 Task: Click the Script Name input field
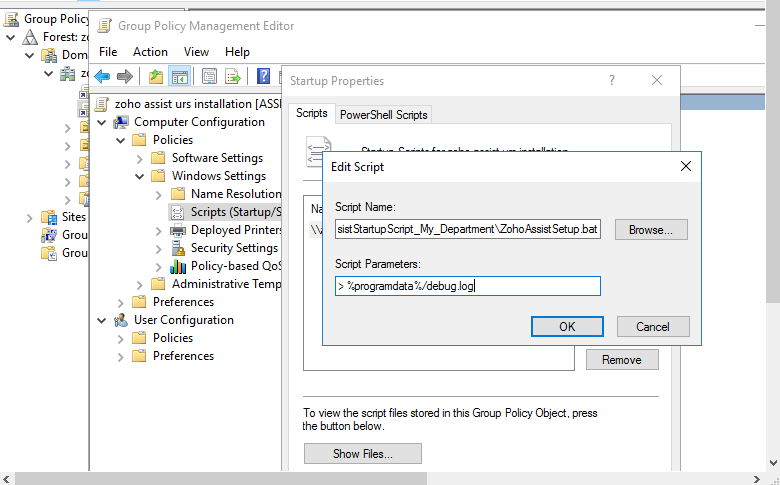(x=468, y=229)
